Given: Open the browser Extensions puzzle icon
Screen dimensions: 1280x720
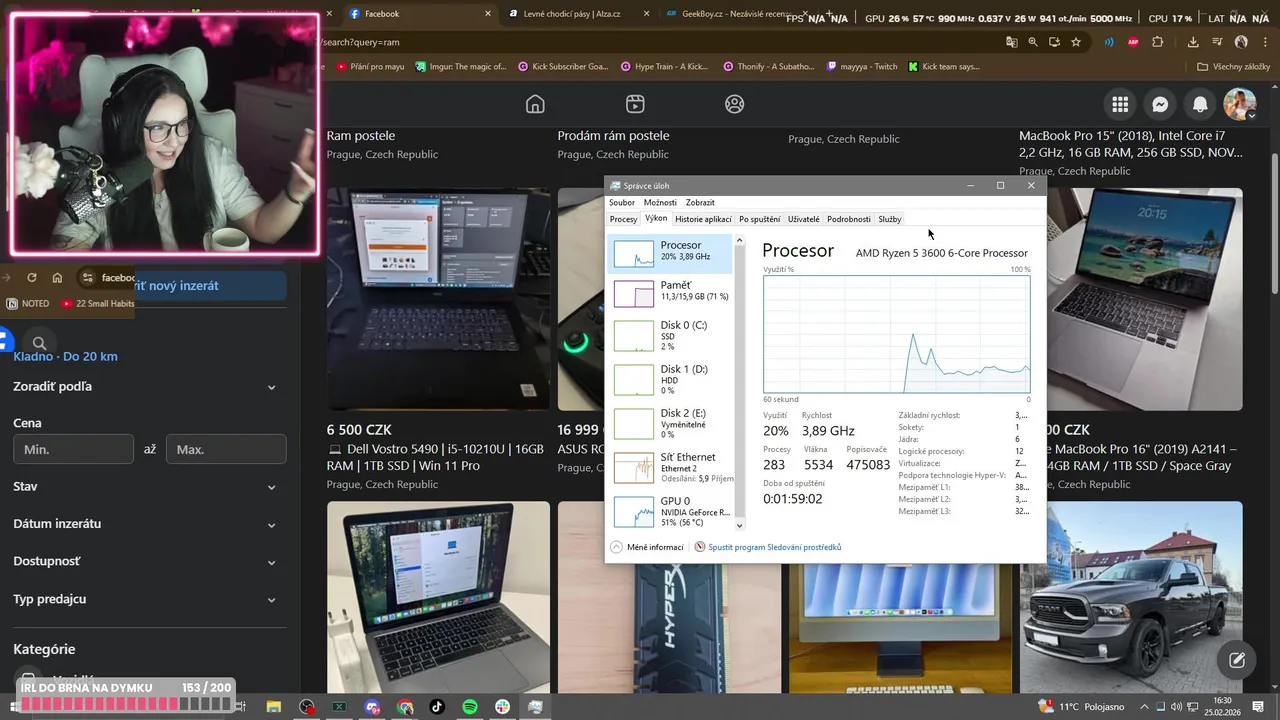Looking at the screenshot, I should [x=1158, y=42].
